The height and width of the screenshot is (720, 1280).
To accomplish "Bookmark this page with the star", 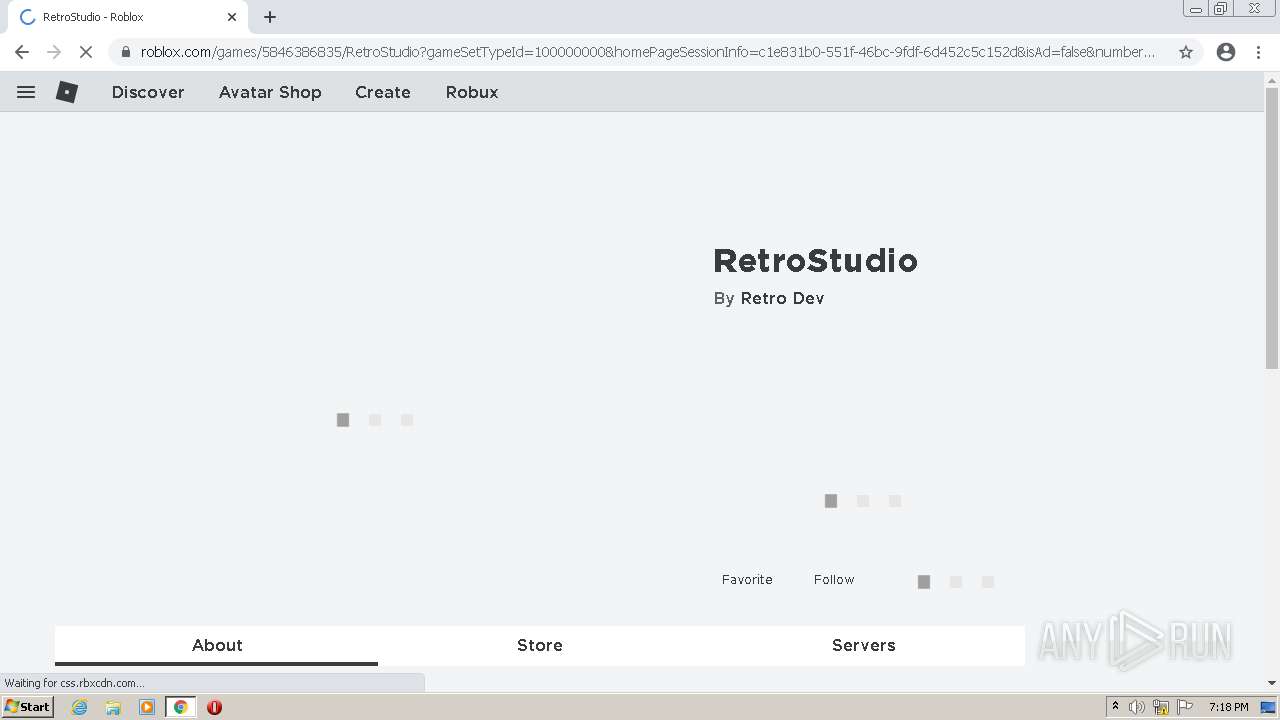I will 1186,52.
